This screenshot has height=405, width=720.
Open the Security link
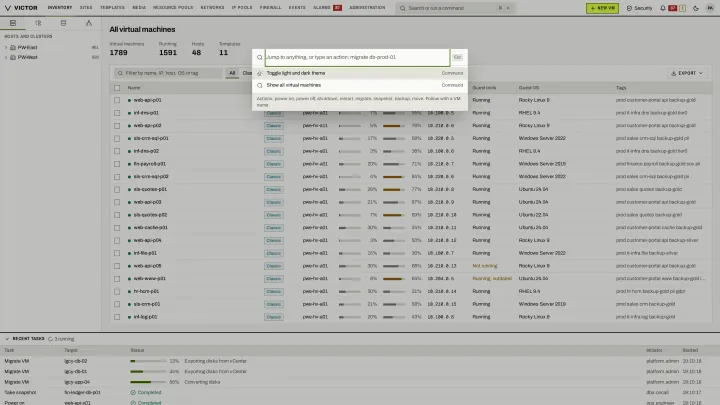[639, 8]
